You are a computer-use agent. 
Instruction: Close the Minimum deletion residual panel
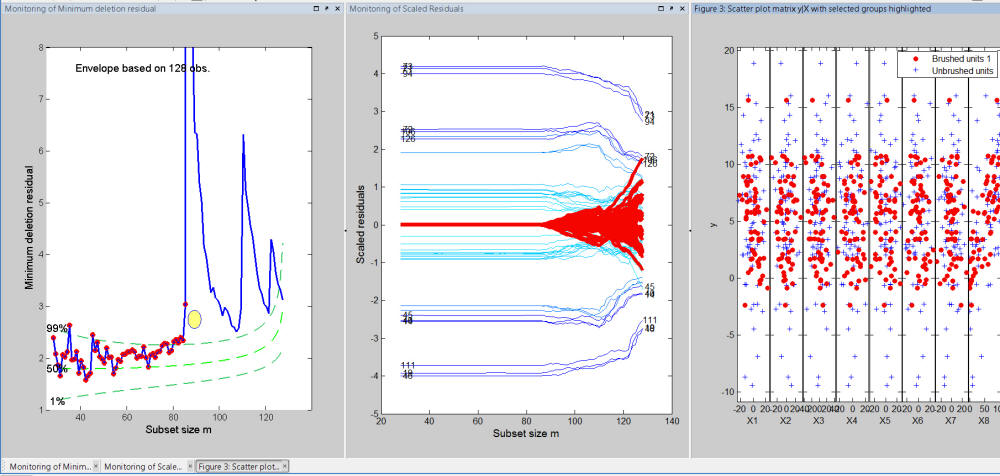337,8
